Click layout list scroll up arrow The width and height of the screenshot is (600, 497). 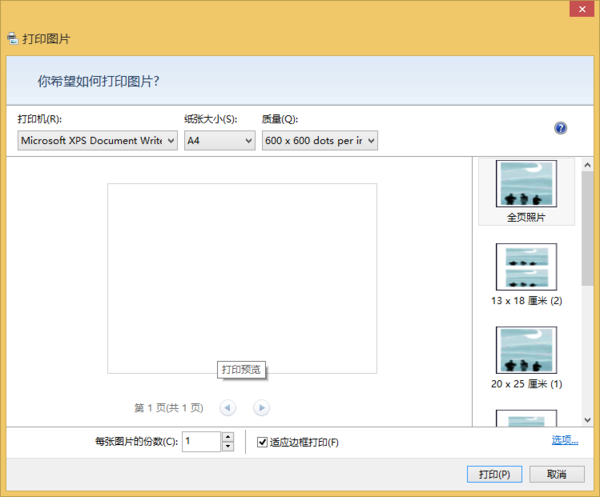588,165
